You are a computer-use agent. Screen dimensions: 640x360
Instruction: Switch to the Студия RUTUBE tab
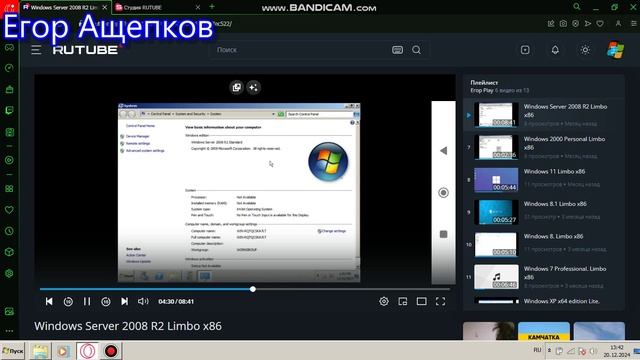click(x=142, y=7)
